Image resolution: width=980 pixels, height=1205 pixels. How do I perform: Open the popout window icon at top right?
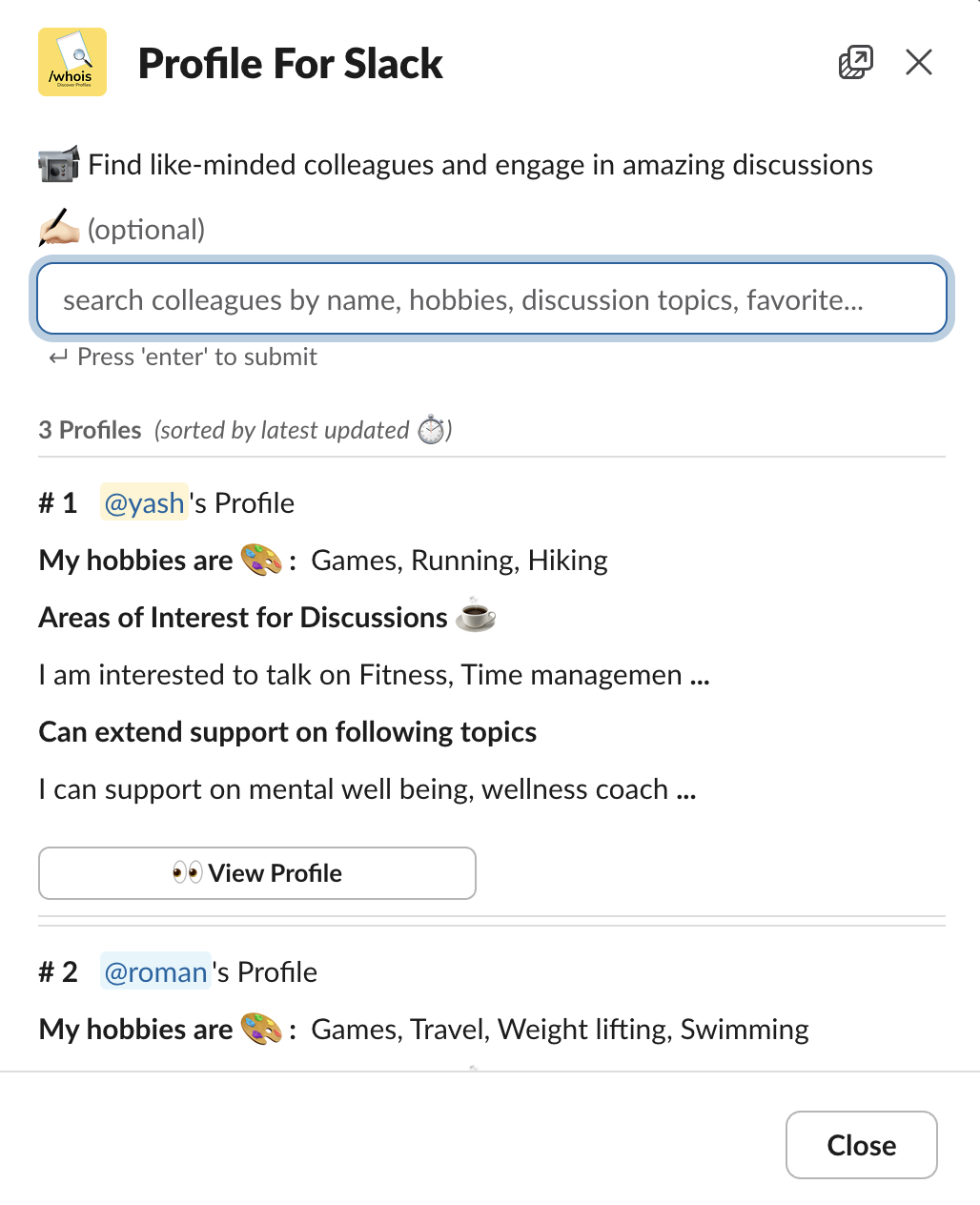[855, 61]
